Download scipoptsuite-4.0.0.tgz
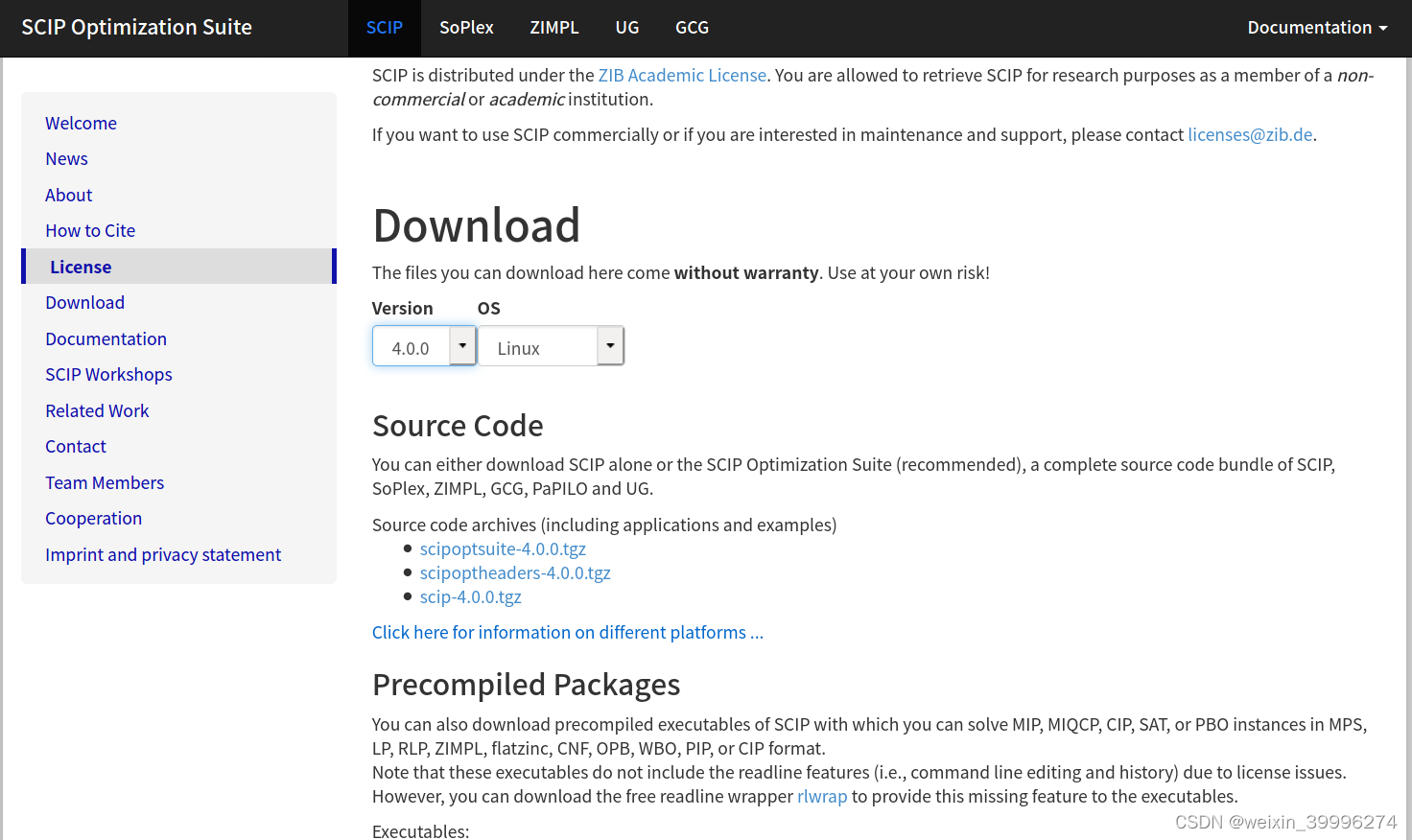 503,549
